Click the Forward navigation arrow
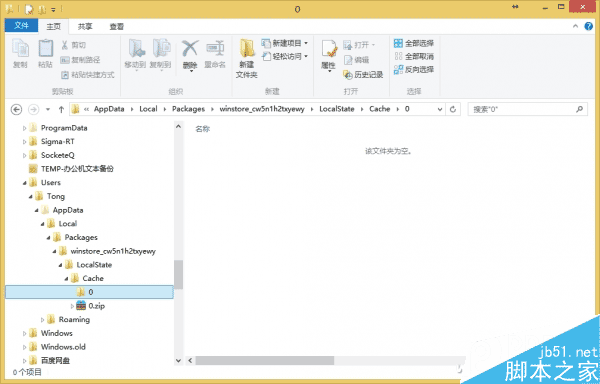Image resolution: width=600 pixels, height=384 pixels. (x=34, y=109)
